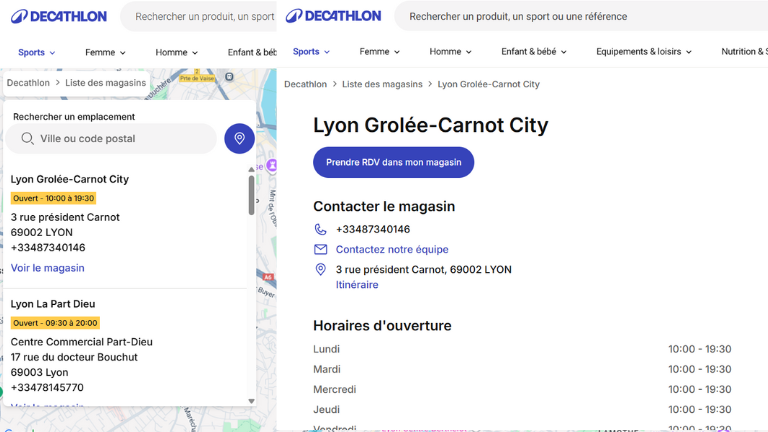Expand Femme dropdown in right window
This screenshot has height=432, width=768.
[380, 51]
